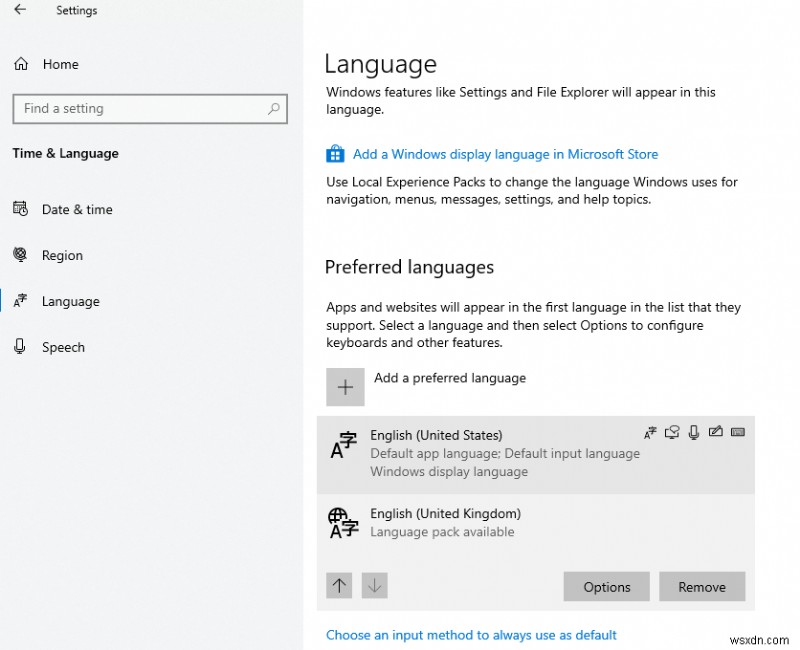The width and height of the screenshot is (800, 650).
Task: Click the Speech microphone icon in sidebar
Action: (21, 347)
